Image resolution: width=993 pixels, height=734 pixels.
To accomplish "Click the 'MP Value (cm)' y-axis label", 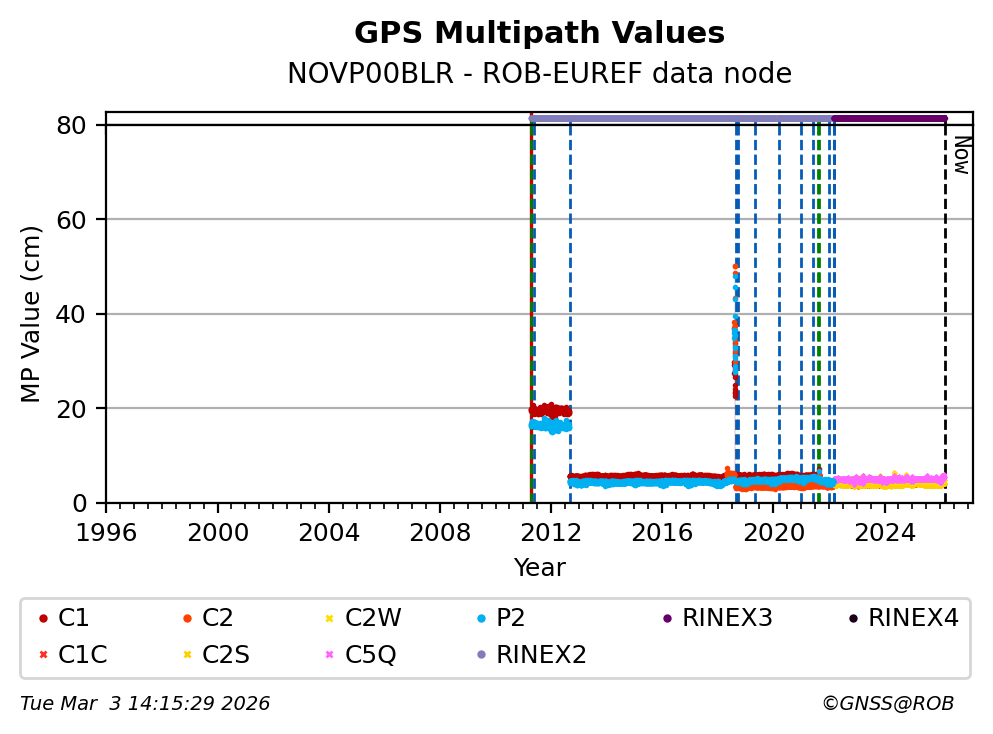I will click(31, 314).
